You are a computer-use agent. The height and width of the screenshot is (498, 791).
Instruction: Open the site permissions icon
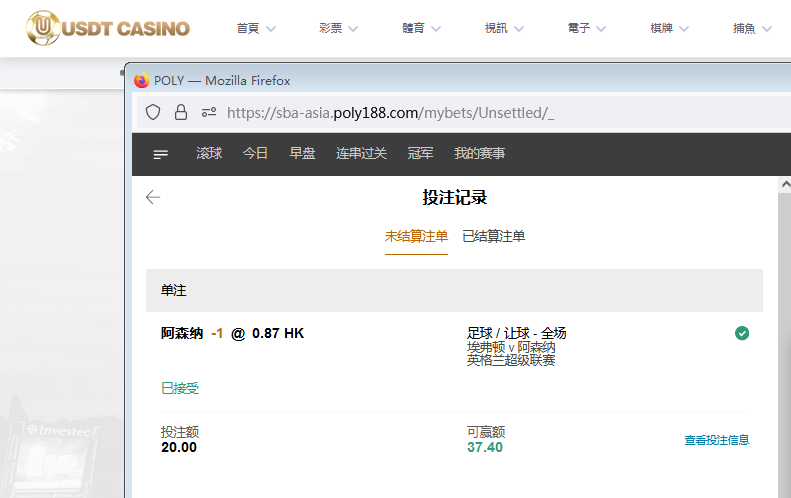pyautogui.click(x=209, y=112)
